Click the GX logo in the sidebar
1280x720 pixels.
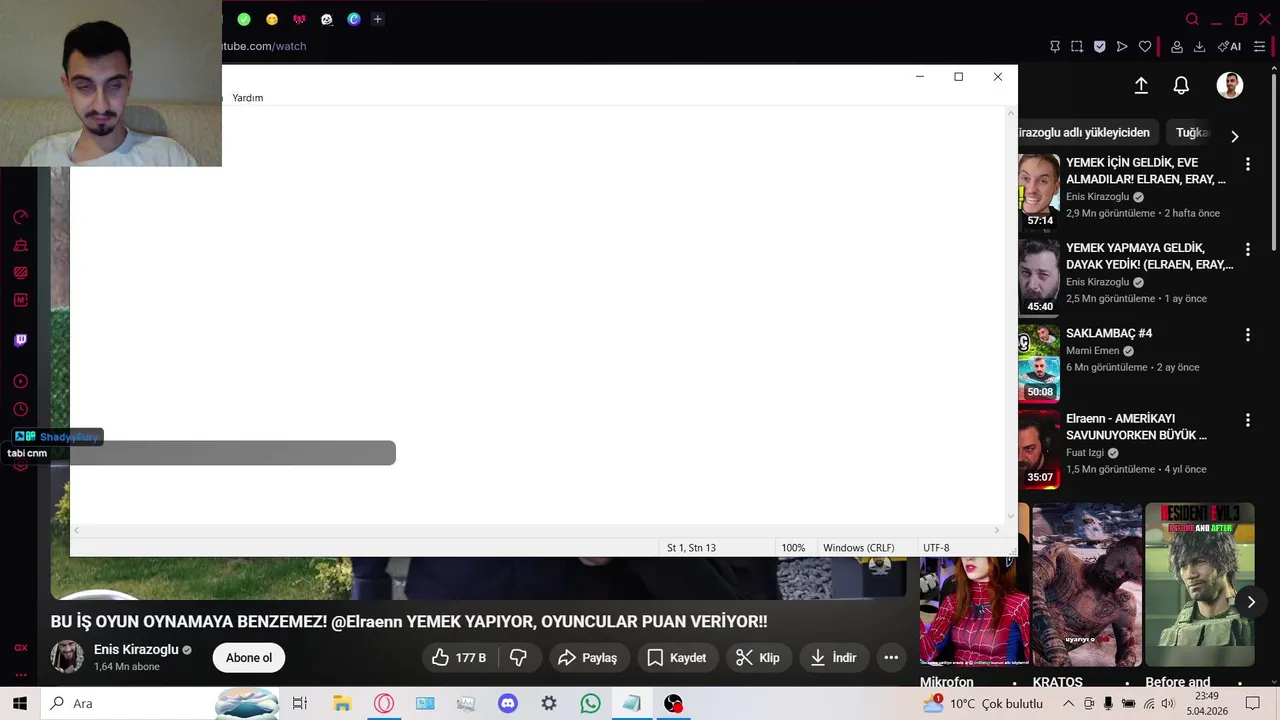[x=20, y=648]
